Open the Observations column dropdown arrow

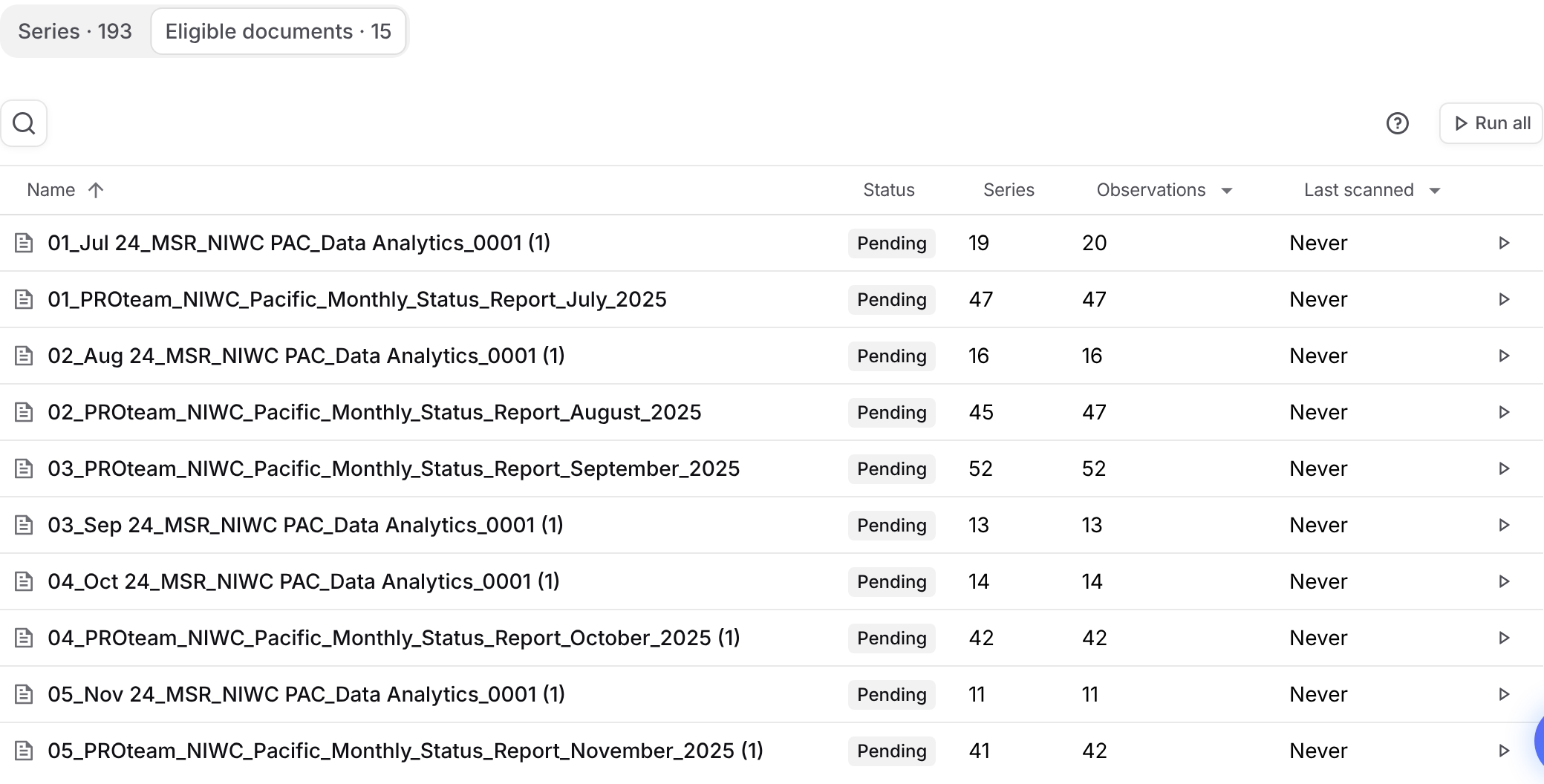(1227, 191)
